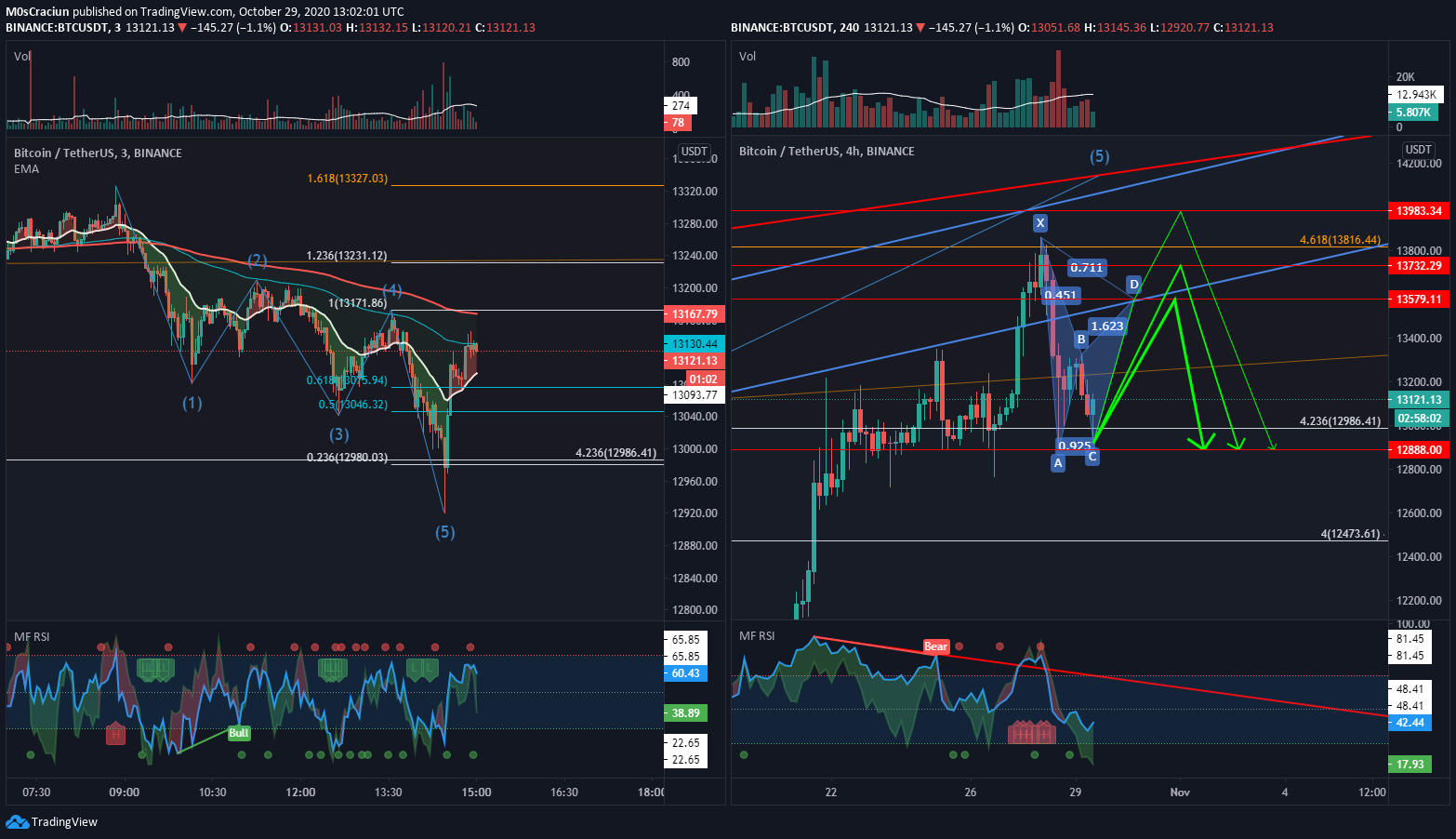
Task: Click the 1(13171.86) Fibonacci label
Action: [358, 303]
